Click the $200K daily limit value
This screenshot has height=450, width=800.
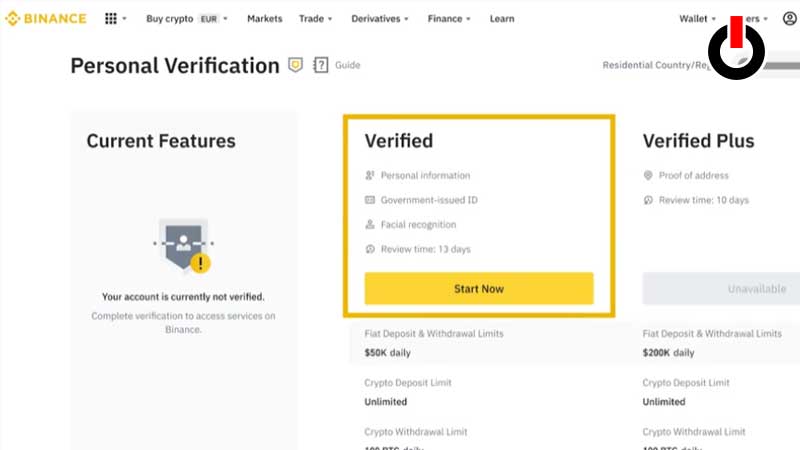click(x=668, y=353)
